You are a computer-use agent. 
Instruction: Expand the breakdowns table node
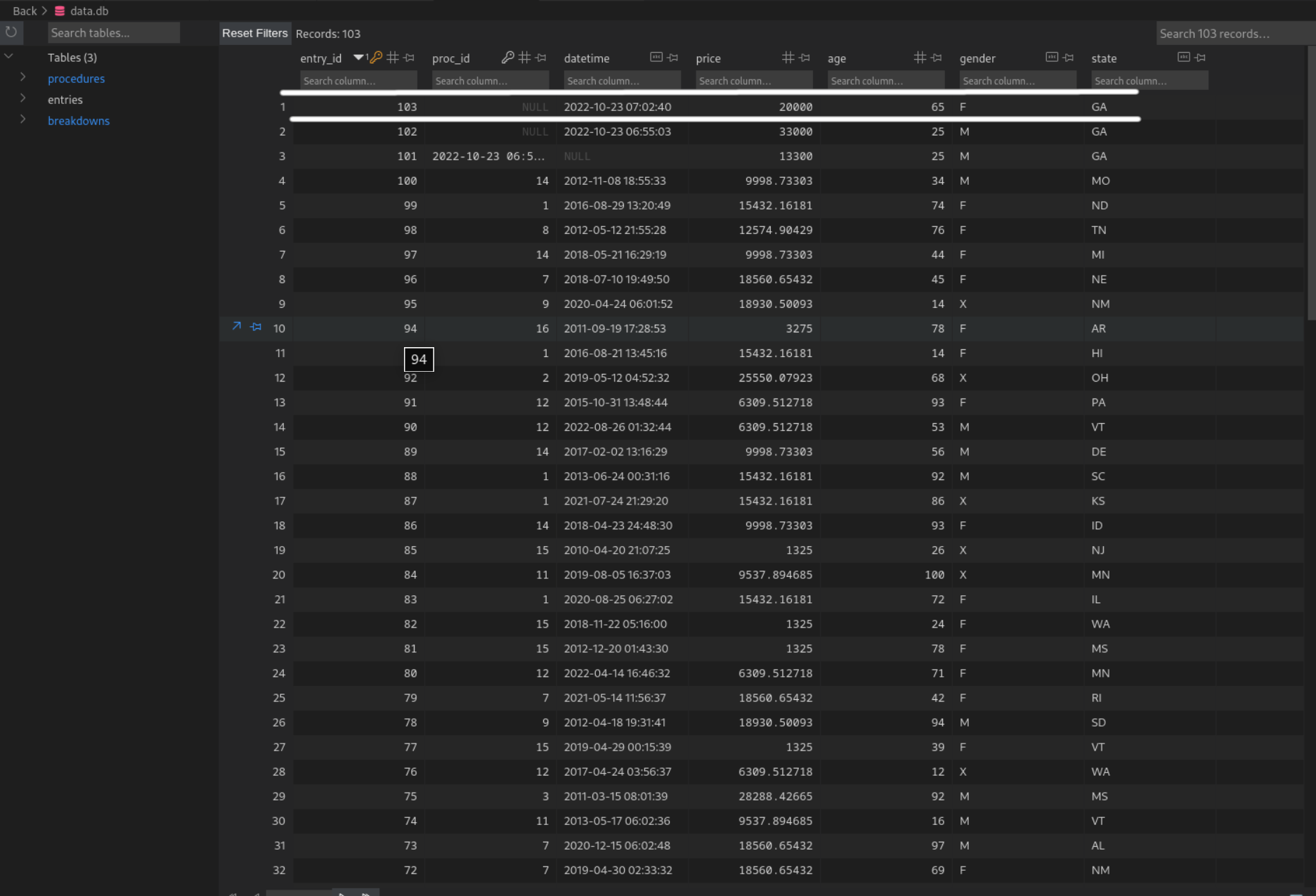(x=23, y=119)
